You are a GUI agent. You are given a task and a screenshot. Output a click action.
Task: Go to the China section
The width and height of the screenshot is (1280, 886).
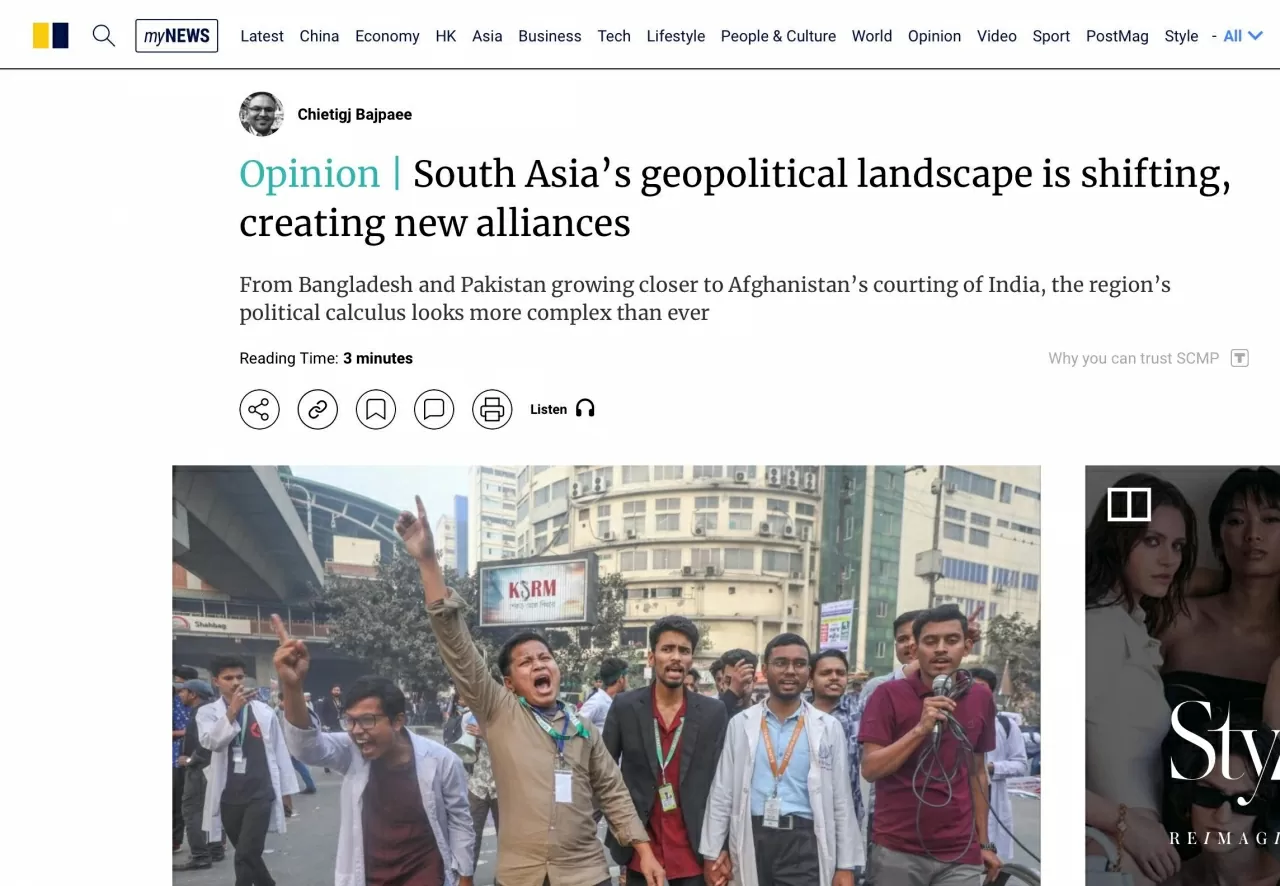(x=319, y=36)
